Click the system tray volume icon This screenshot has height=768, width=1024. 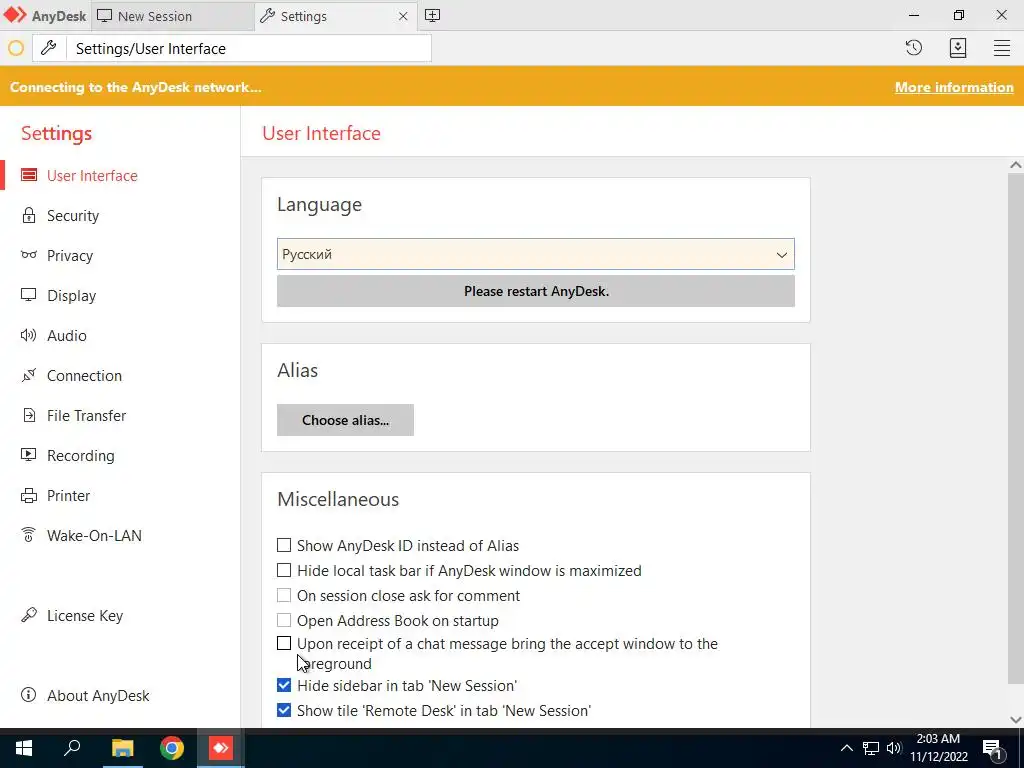point(894,748)
